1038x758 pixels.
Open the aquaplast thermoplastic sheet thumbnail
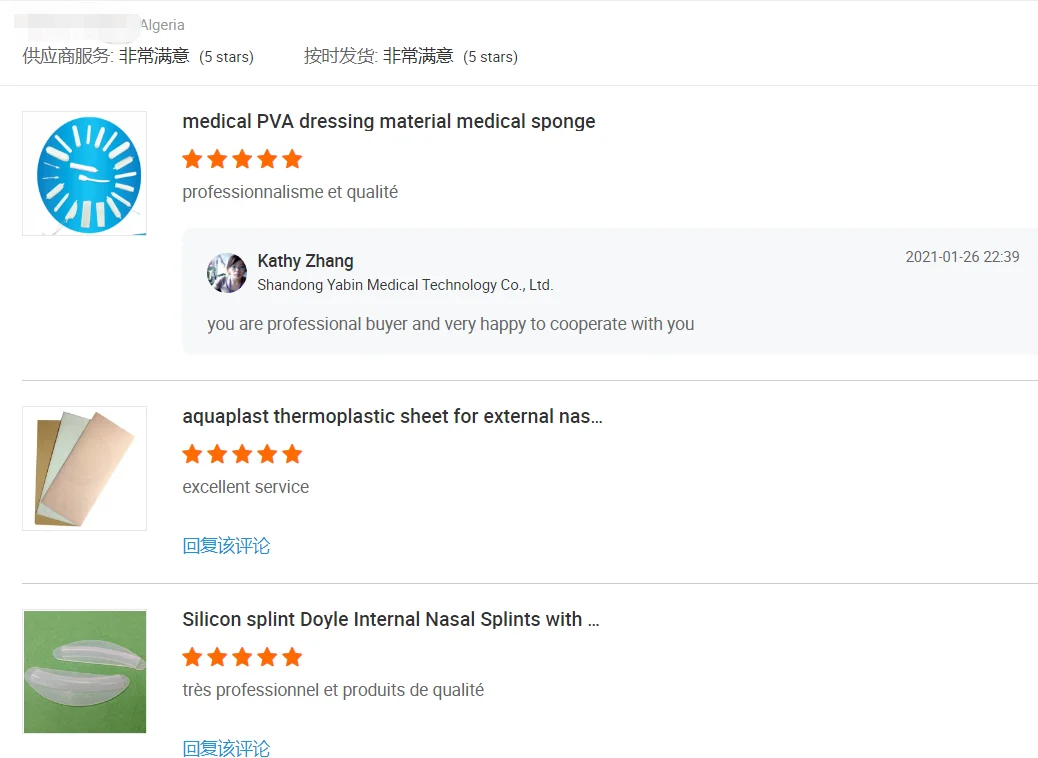click(x=85, y=468)
